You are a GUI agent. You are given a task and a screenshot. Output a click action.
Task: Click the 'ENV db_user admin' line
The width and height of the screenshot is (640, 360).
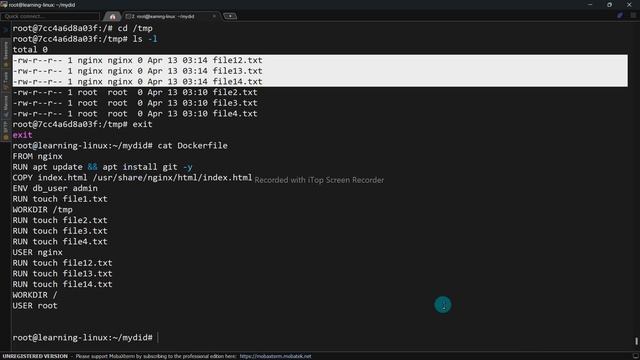55,188
